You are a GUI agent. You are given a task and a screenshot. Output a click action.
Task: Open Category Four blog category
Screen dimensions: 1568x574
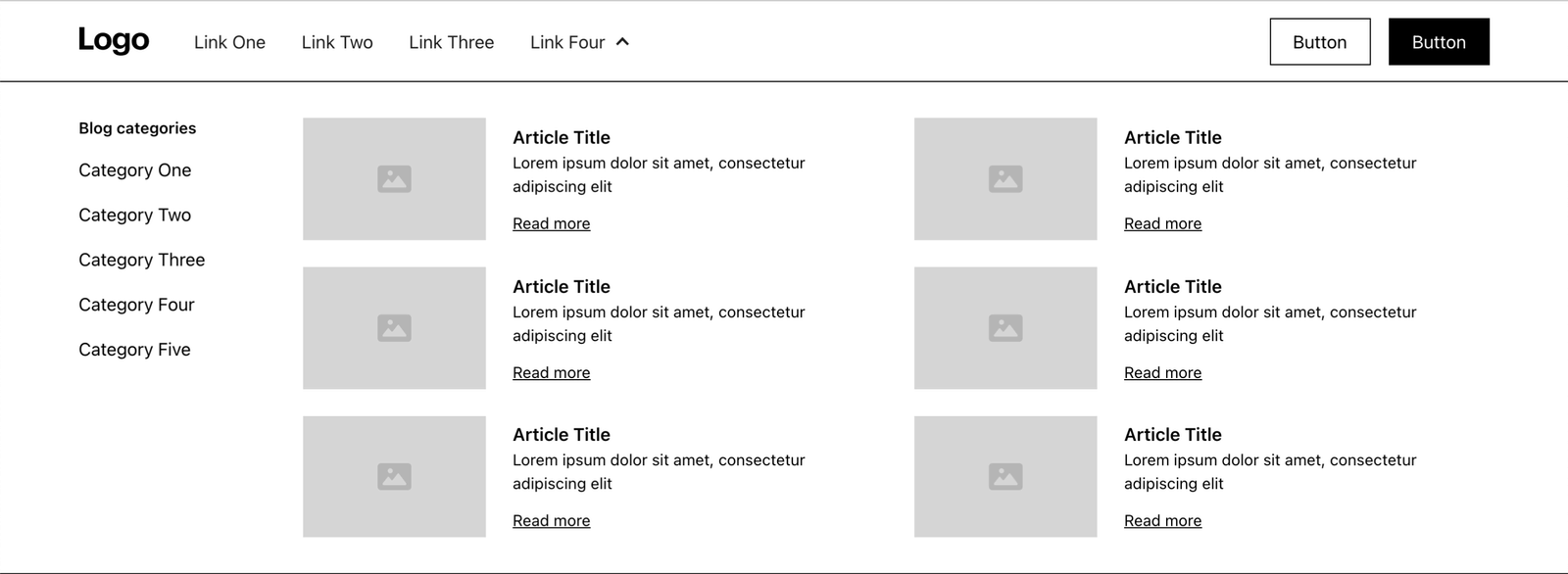pos(136,306)
